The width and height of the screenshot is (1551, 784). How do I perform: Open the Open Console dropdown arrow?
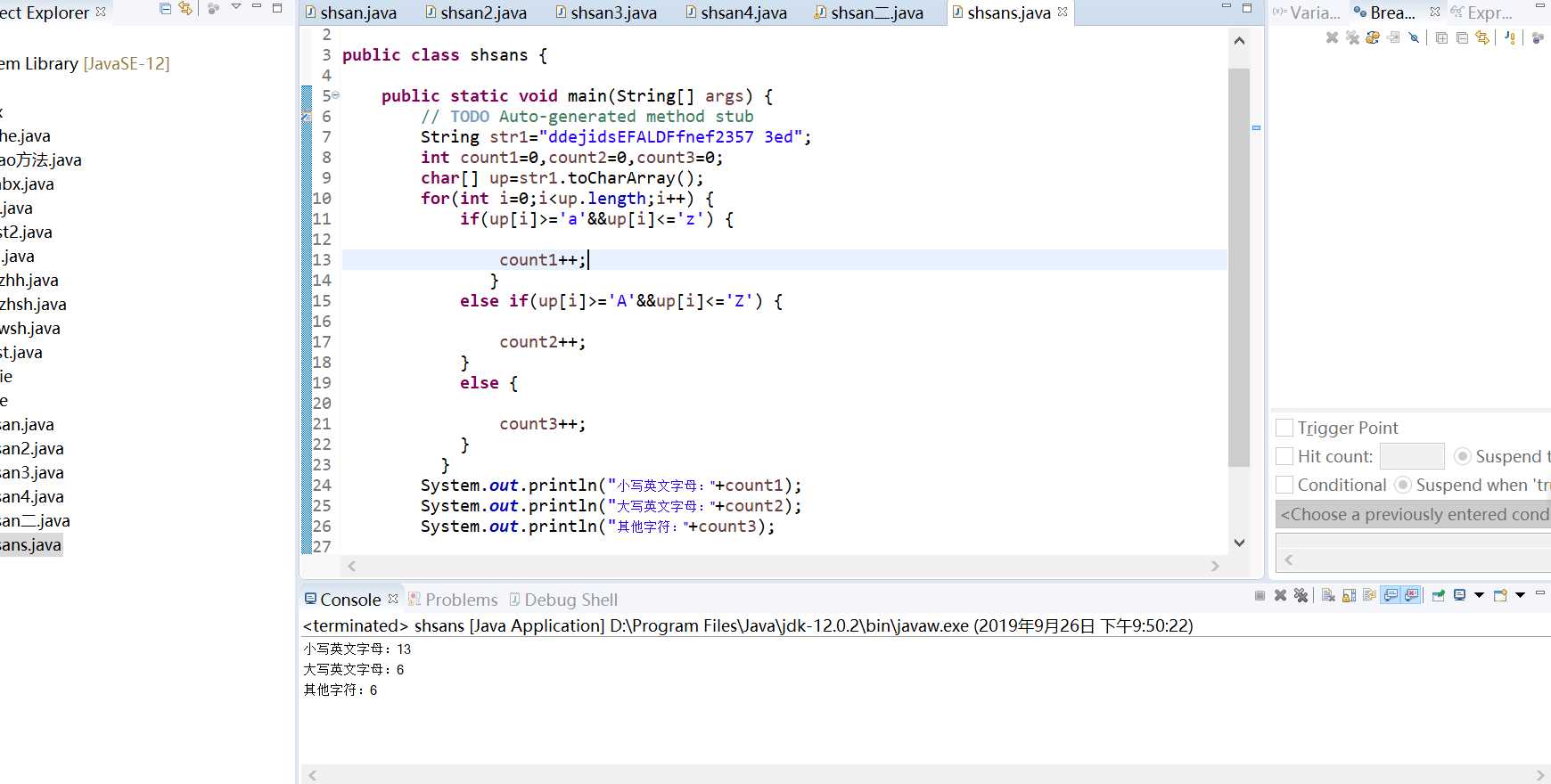coord(1520,595)
